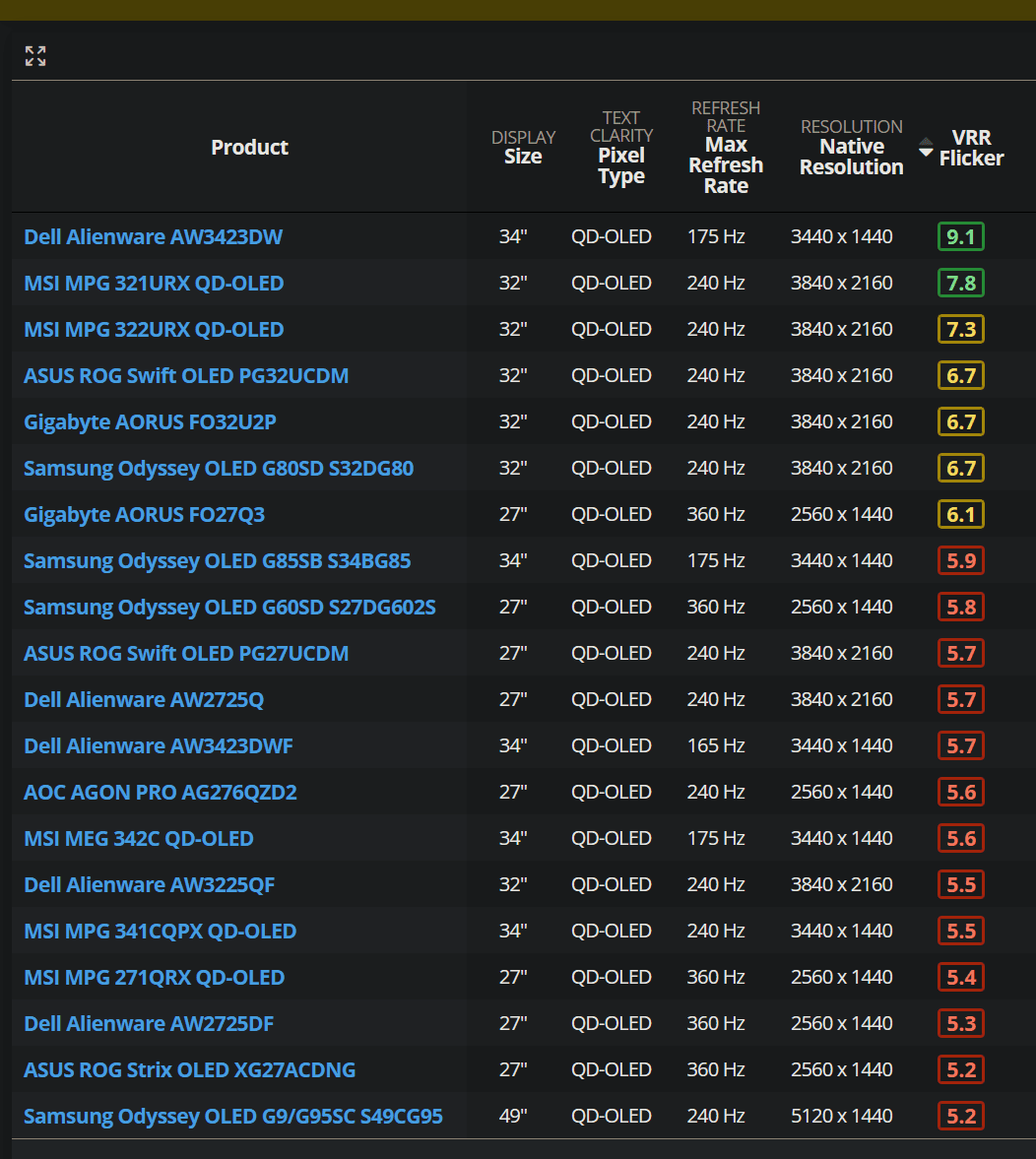Open MSI MPG 341CQPX QD-OLED link
The width and height of the screenshot is (1036, 1159).
click(x=161, y=932)
